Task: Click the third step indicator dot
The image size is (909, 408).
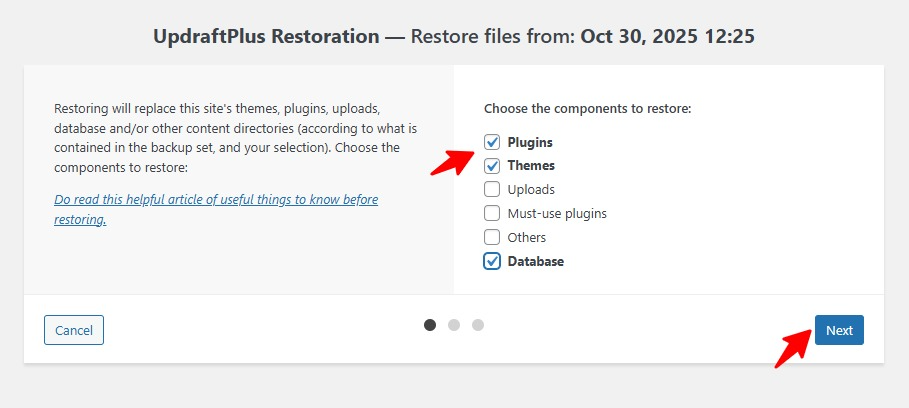Action: point(478,325)
